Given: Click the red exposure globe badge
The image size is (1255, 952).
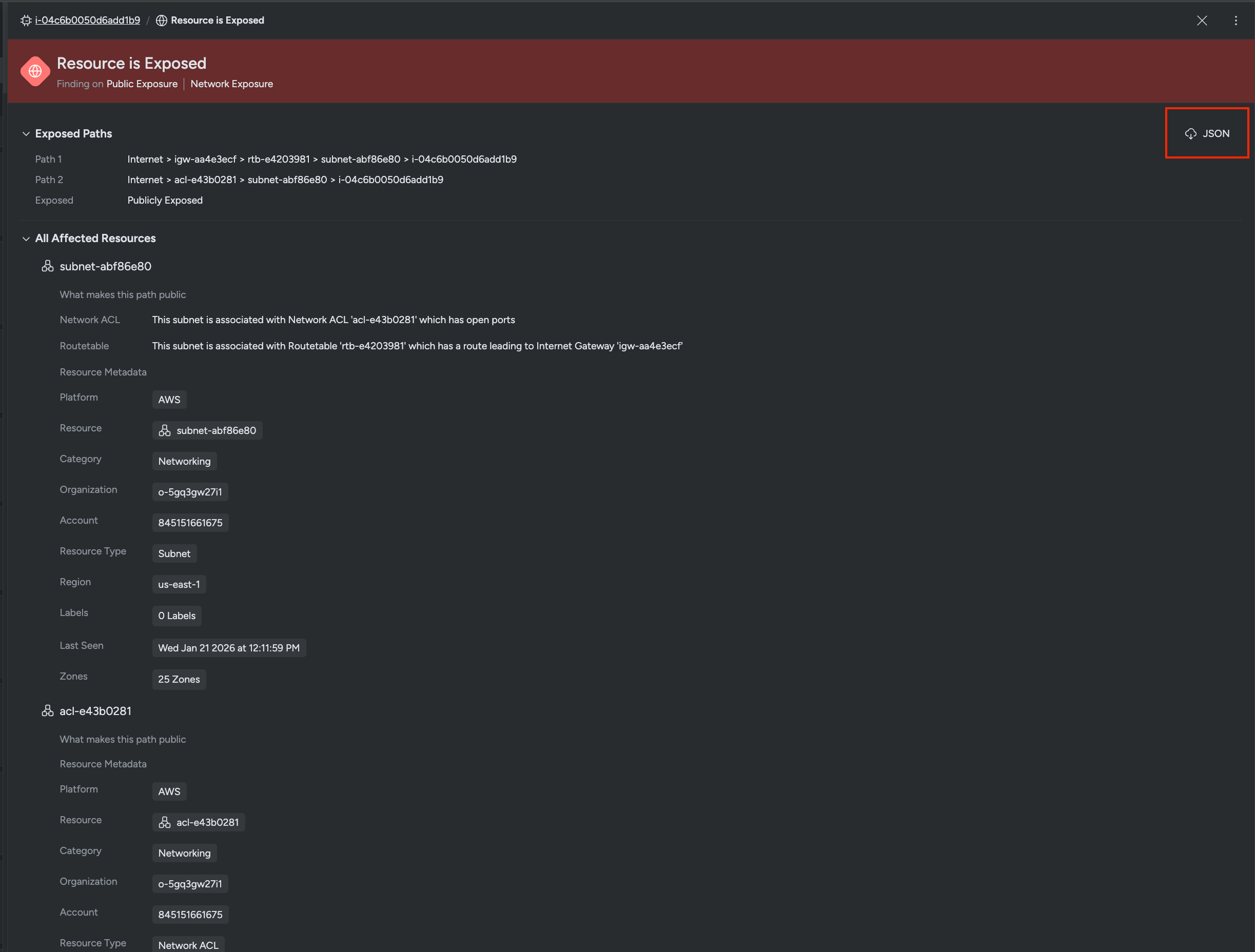Looking at the screenshot, I should (x=35, y=71).
